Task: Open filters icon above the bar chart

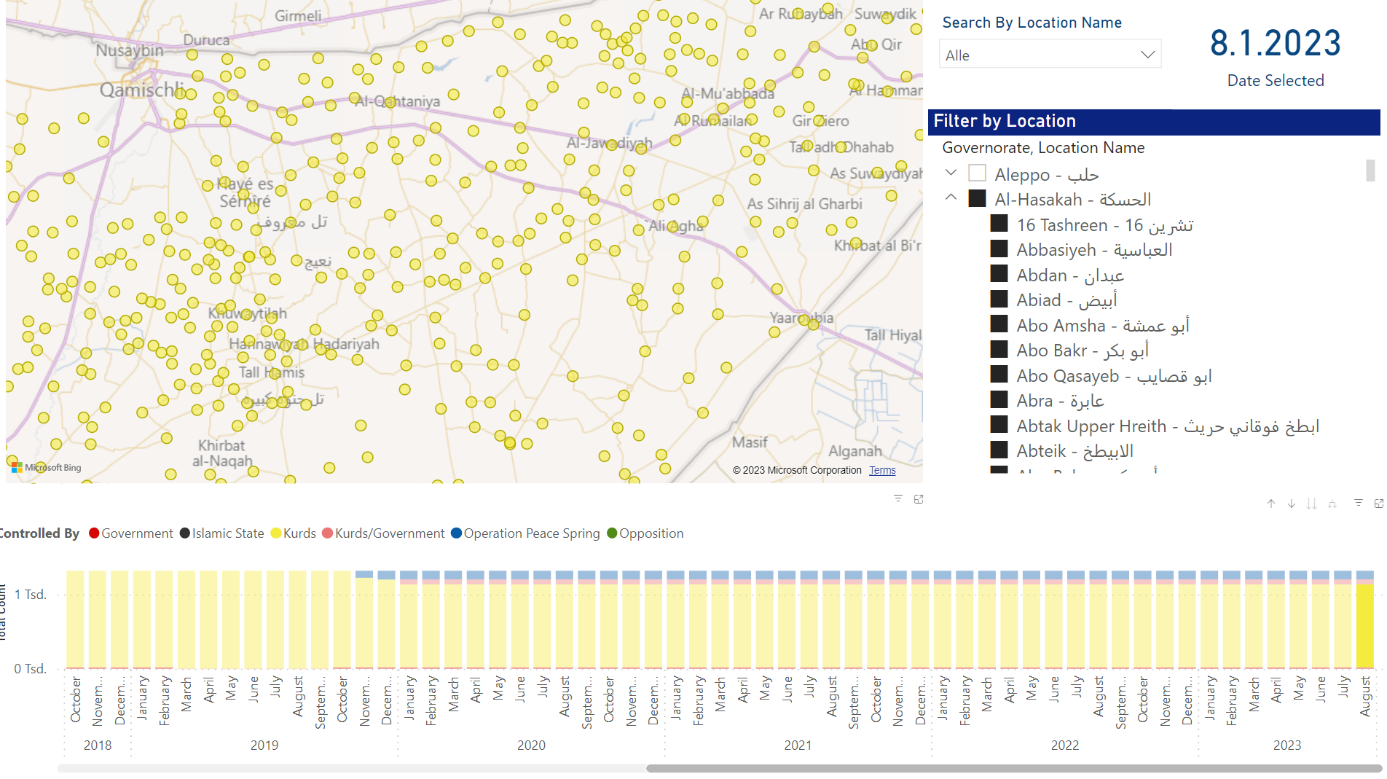Action: coord(1358,504)
